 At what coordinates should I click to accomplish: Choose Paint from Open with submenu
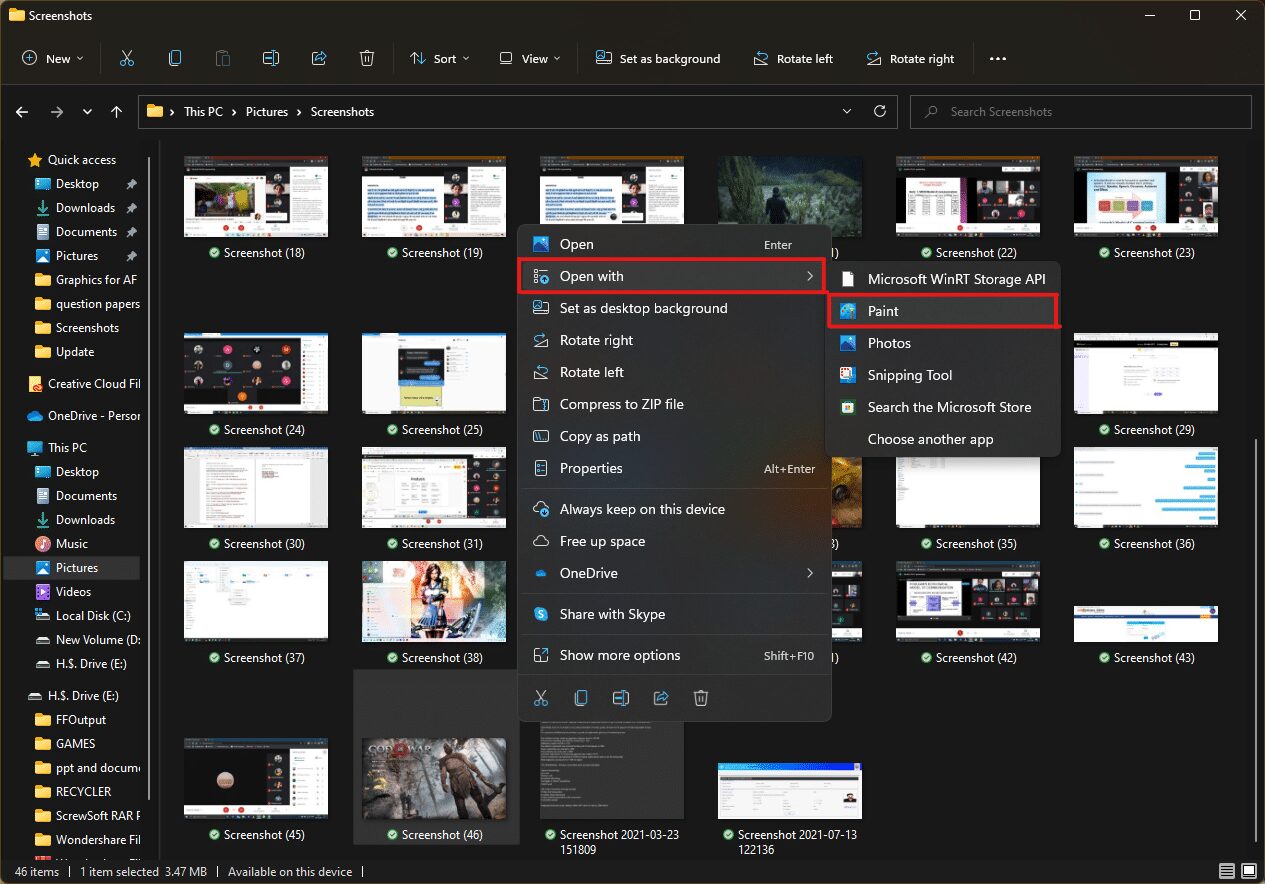pos(943,311)
